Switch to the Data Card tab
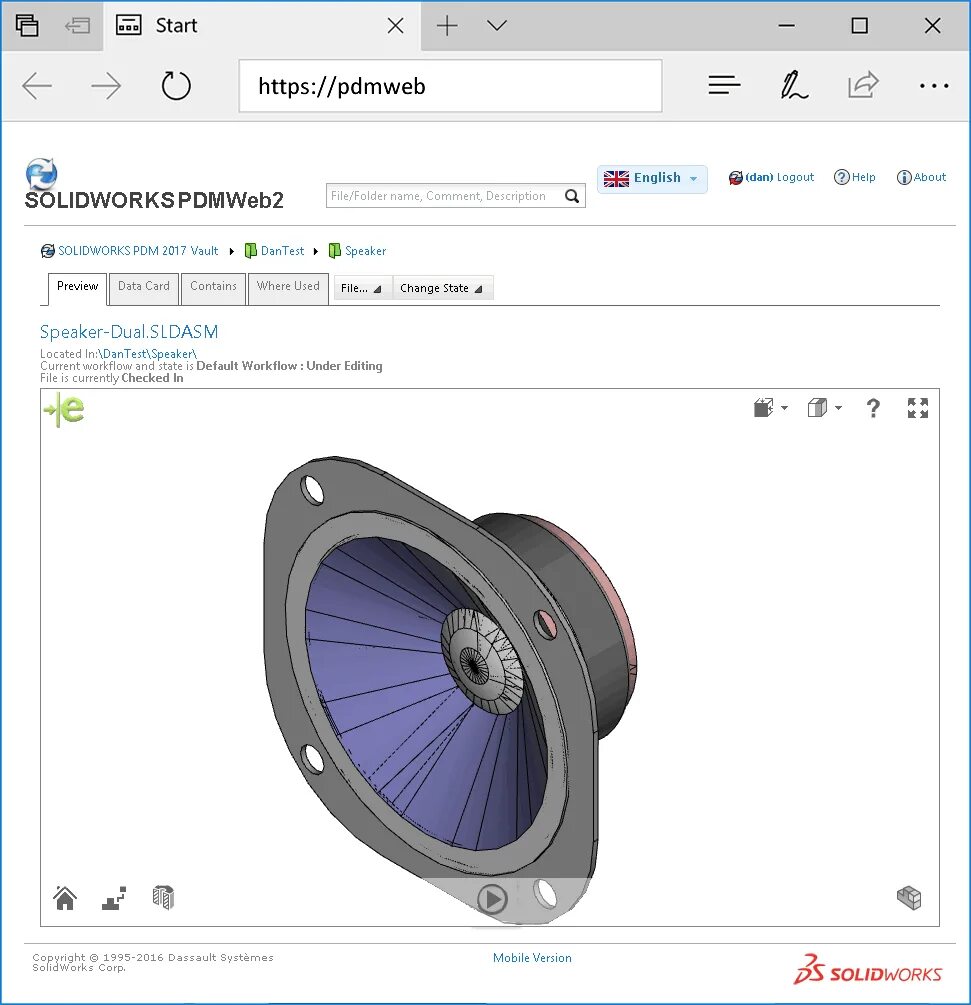This screenshot has height=1005, width=971. (144, 288)
